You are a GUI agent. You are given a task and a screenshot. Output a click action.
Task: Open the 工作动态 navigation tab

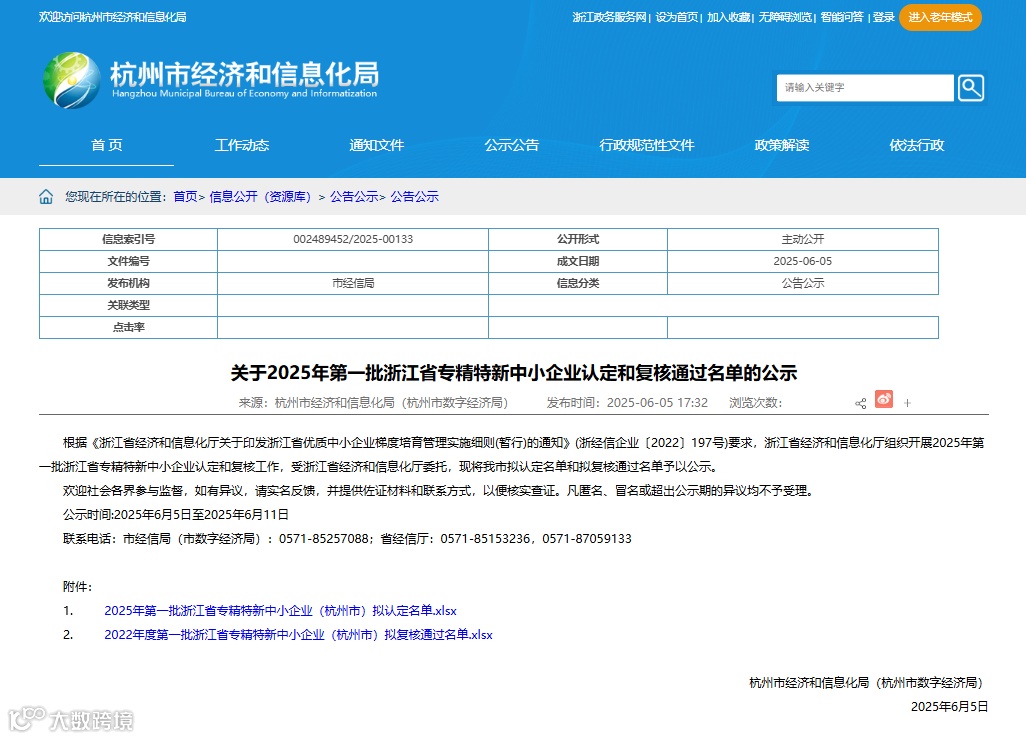click(241, 145)
